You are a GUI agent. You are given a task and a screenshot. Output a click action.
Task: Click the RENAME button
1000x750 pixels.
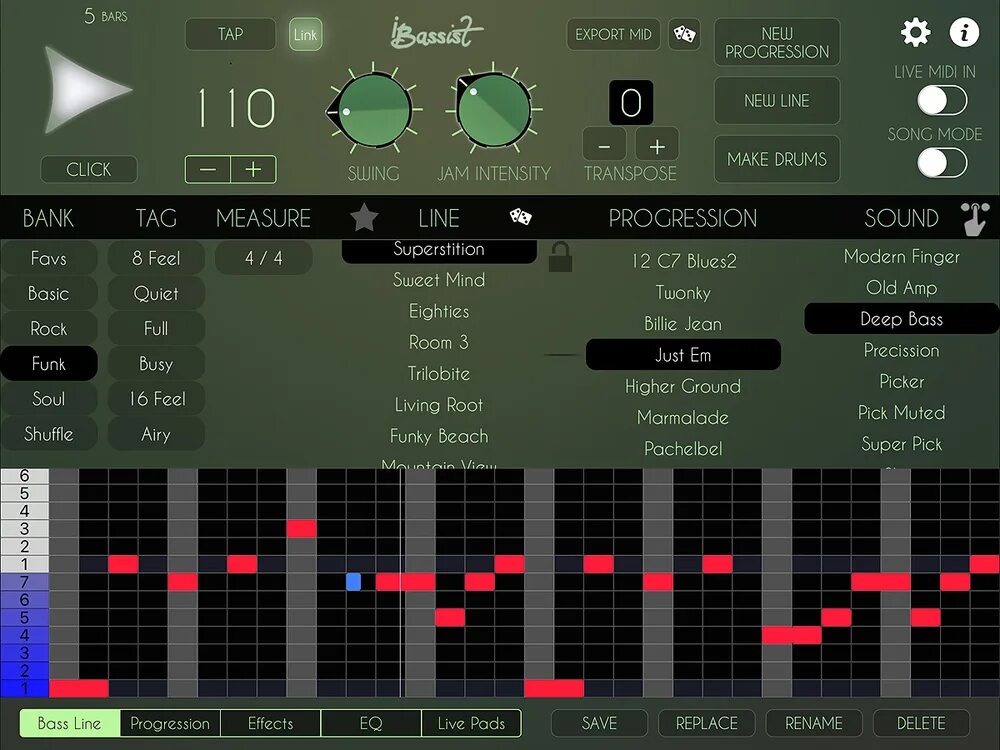coord(814,723)
